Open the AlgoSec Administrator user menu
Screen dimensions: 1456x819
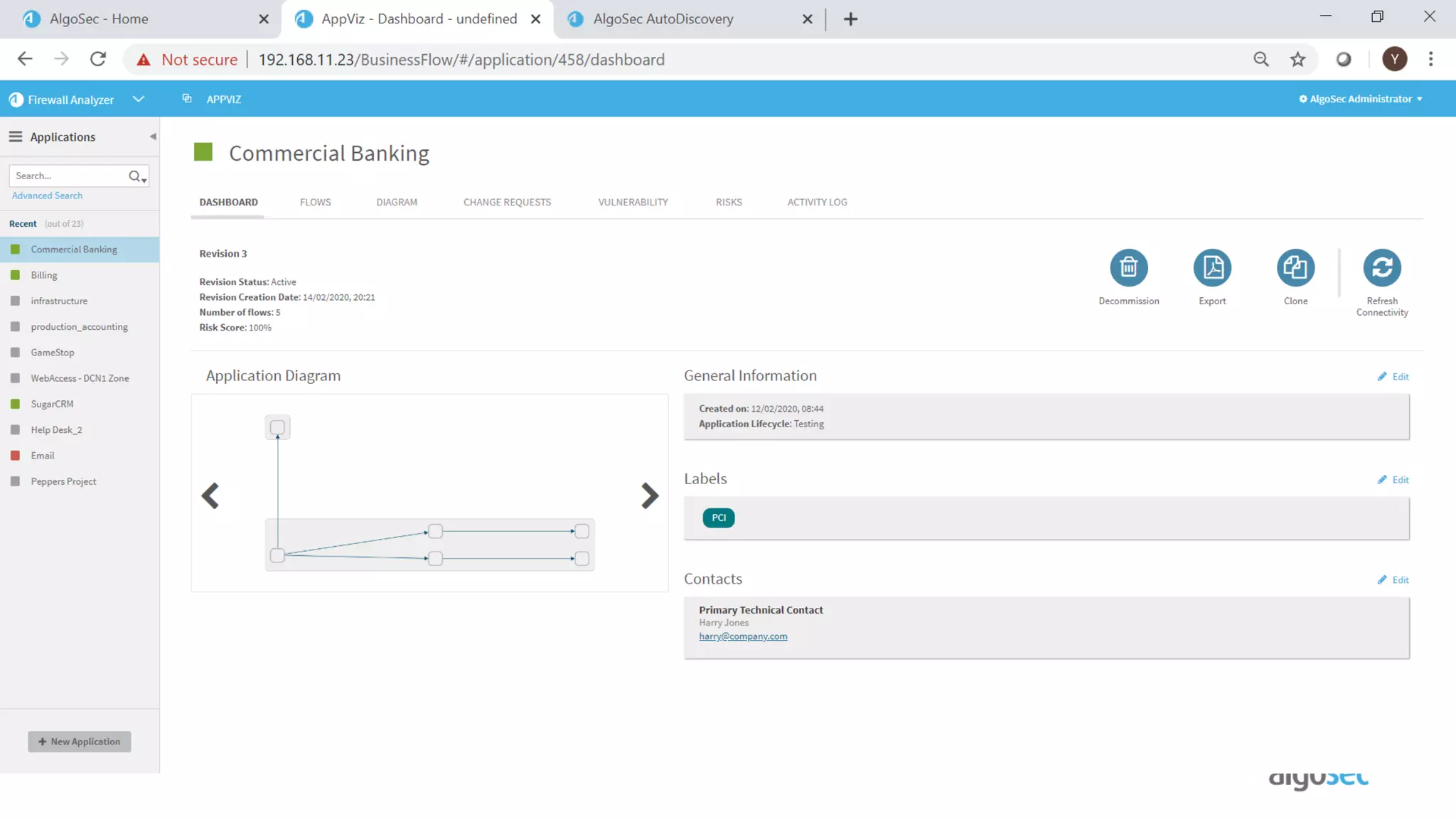click(x=1360, y=100)
